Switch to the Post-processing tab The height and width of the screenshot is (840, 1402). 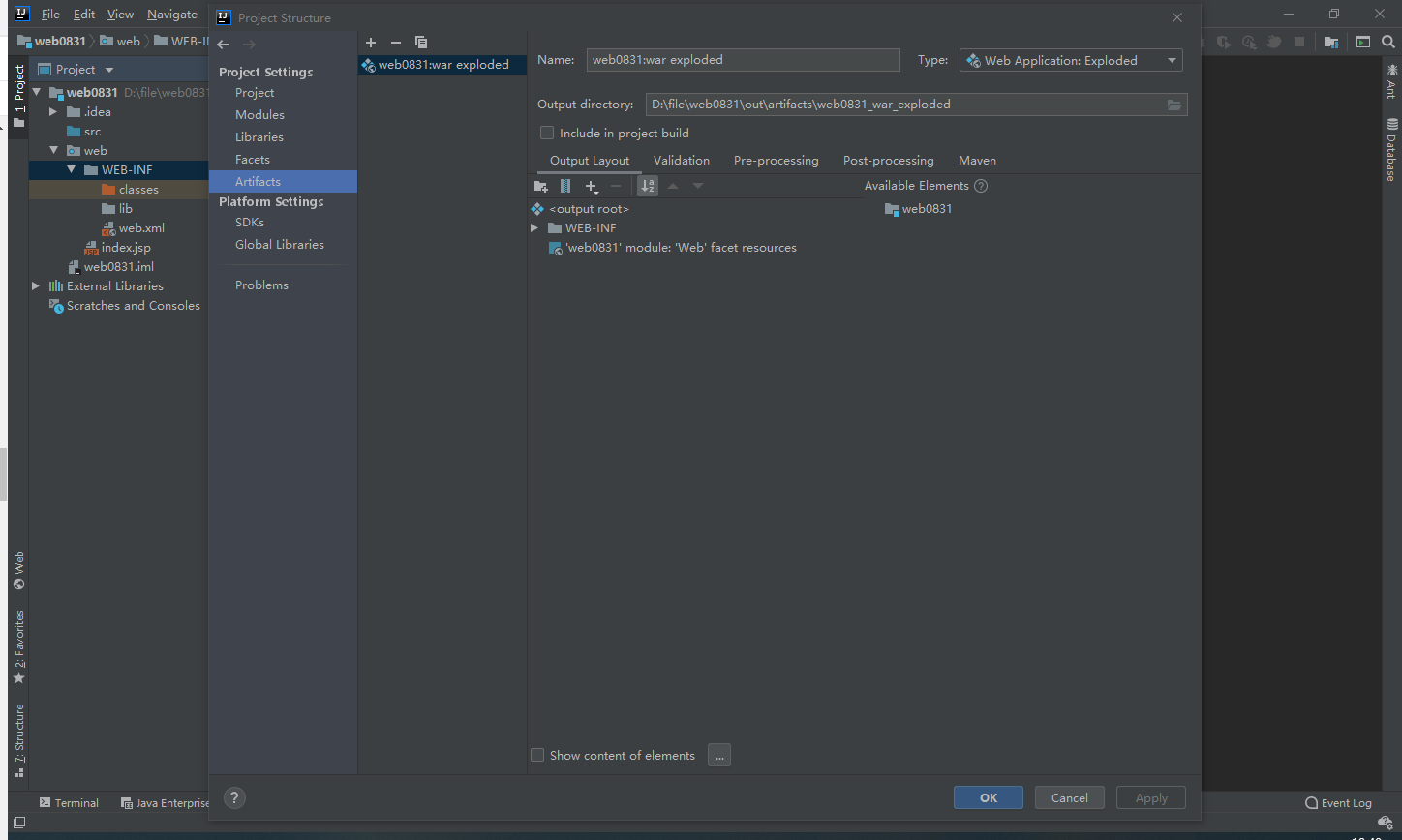click(x=889, y=161)
